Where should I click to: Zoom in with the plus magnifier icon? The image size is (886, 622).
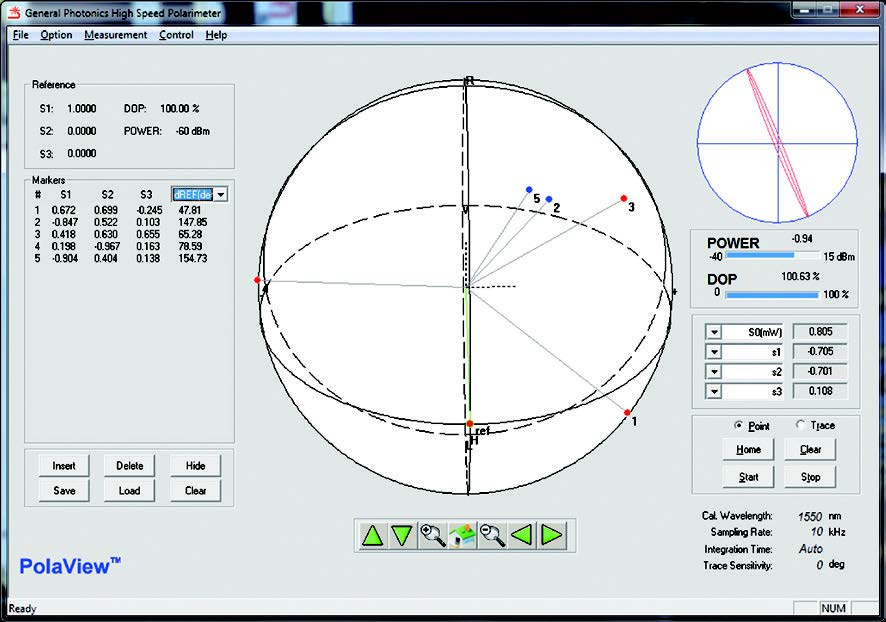tap(433, 535)
